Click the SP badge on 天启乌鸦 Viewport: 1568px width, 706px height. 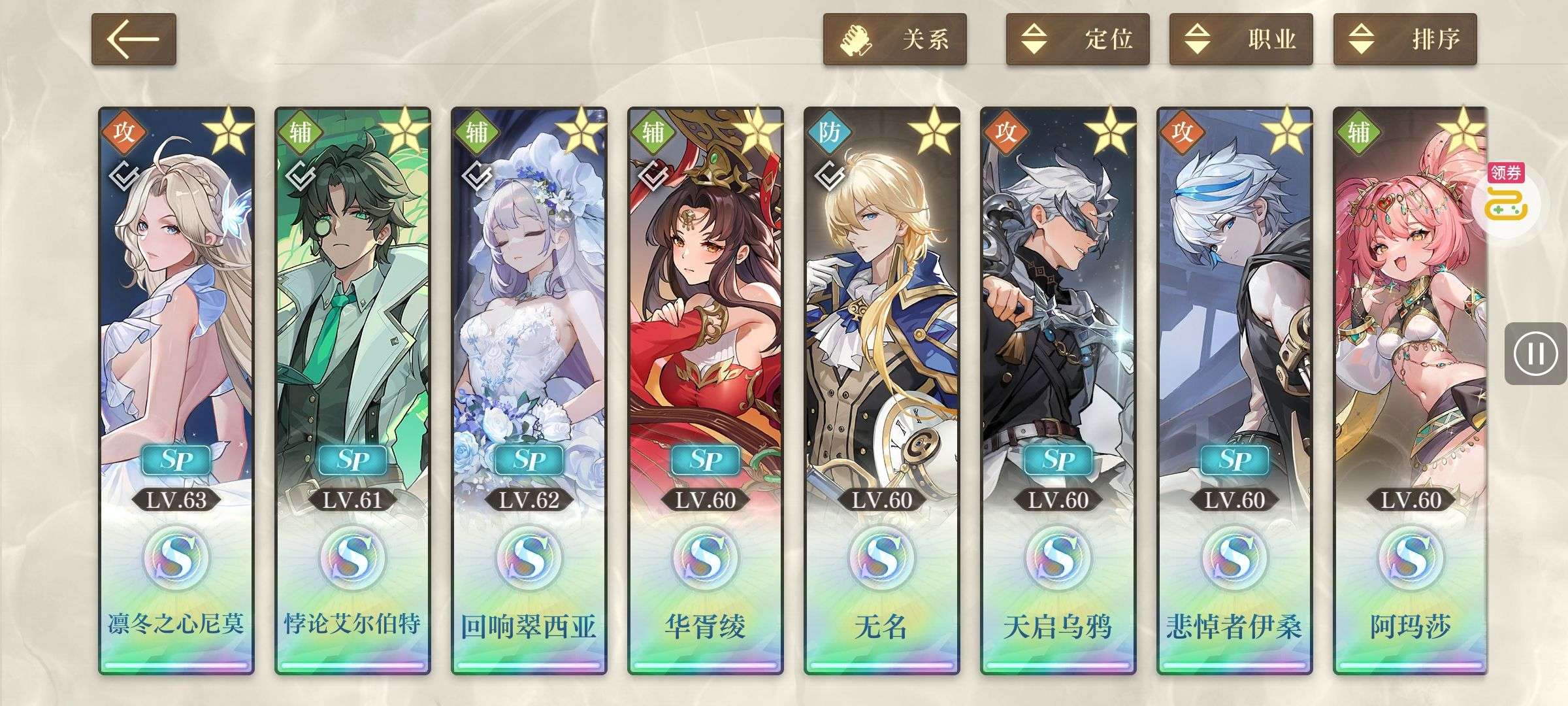[x=1058, y=460]
